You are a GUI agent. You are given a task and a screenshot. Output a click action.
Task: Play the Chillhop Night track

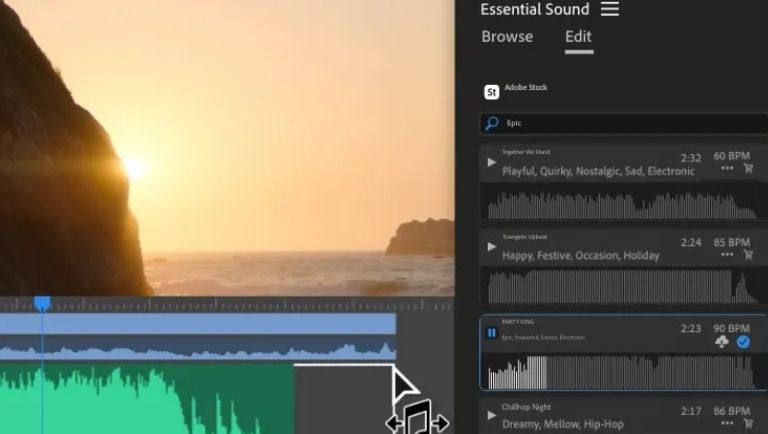(491, 415)
